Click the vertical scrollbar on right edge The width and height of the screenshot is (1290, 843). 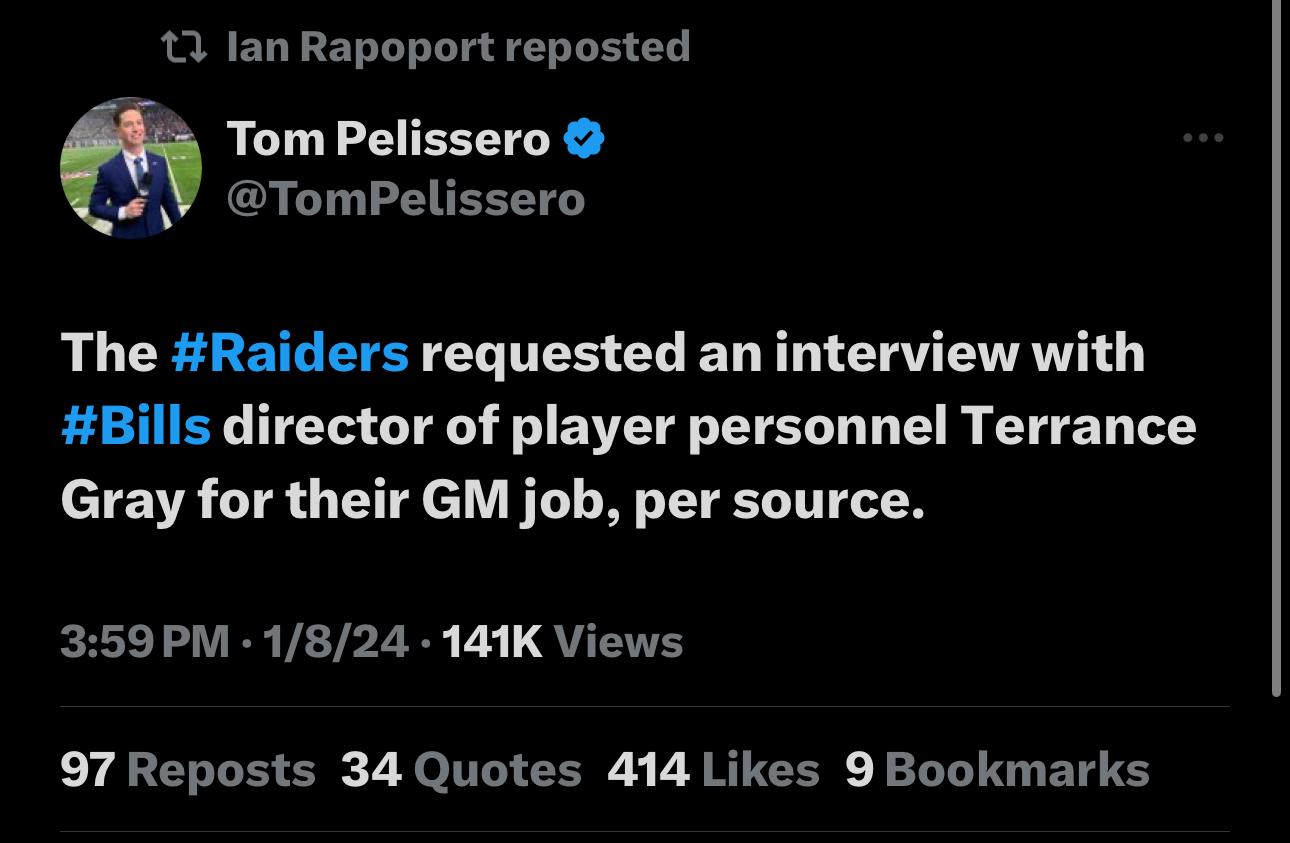point(1276,350)
